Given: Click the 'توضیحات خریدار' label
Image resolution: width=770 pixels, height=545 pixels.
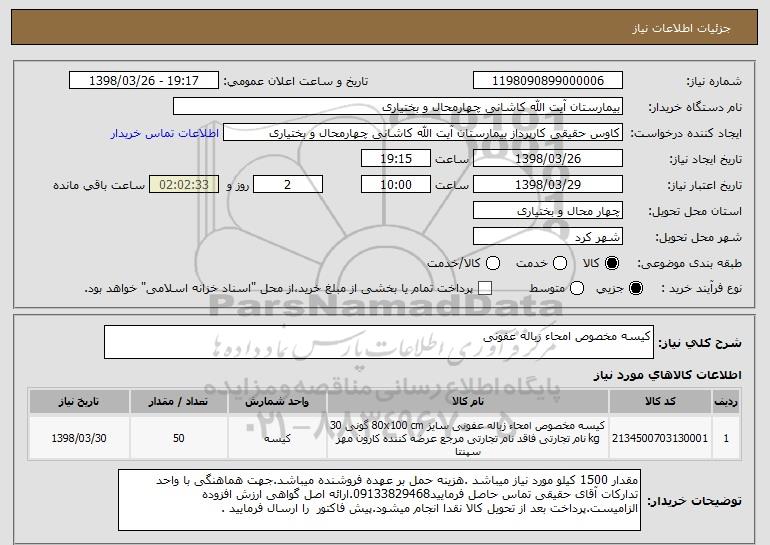Looking at the screenshot, I should coord(694,501).
